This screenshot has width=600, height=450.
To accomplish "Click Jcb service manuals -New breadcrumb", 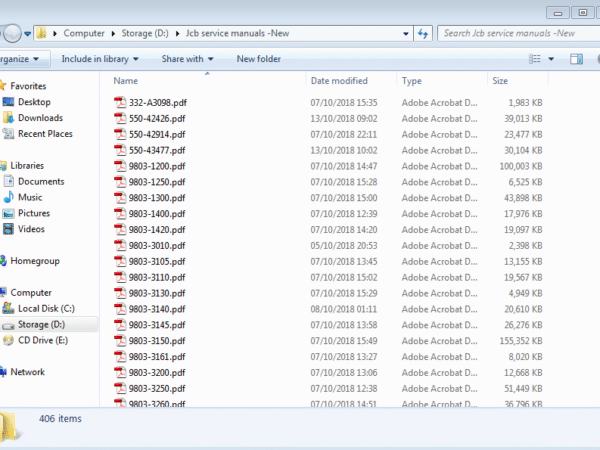I will [x=237, y=33].
